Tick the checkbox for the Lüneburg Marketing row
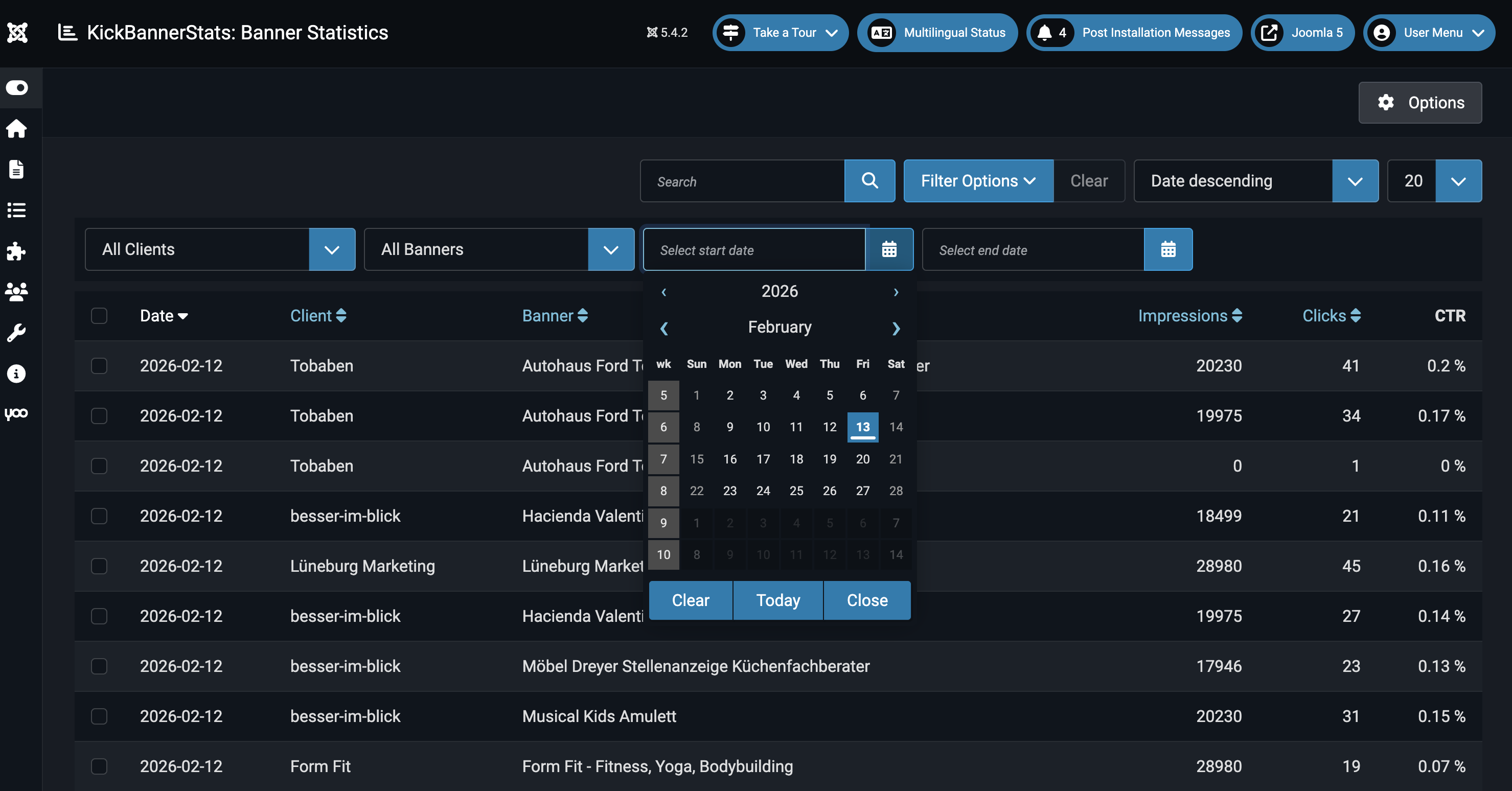The width and height of the screenshot is (1512, 791). coord(99,566)
